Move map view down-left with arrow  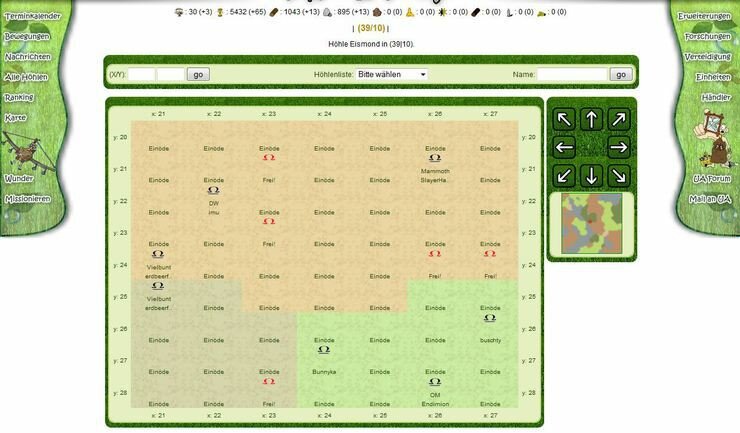coord(564,176)
